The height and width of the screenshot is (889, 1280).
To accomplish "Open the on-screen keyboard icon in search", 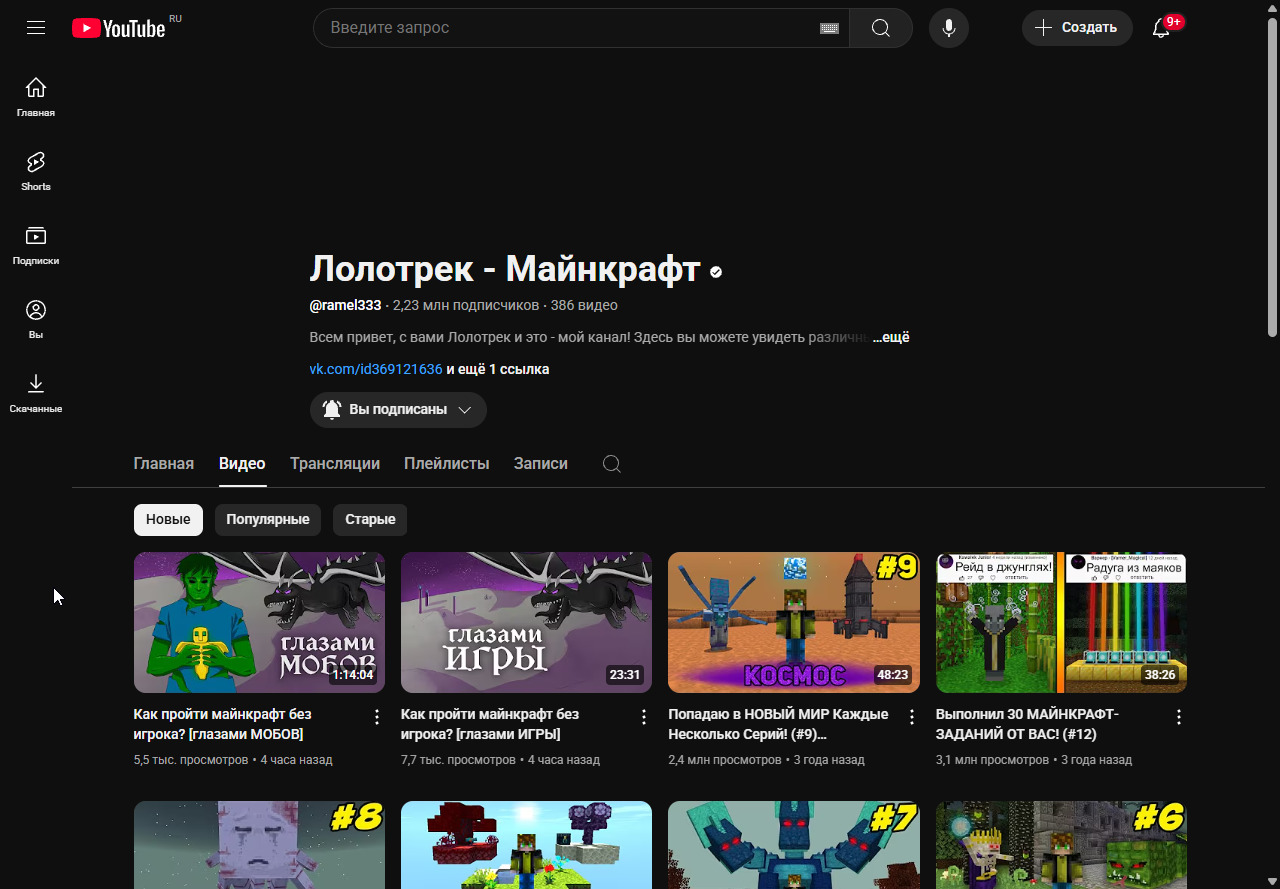I will pos(829,28).
